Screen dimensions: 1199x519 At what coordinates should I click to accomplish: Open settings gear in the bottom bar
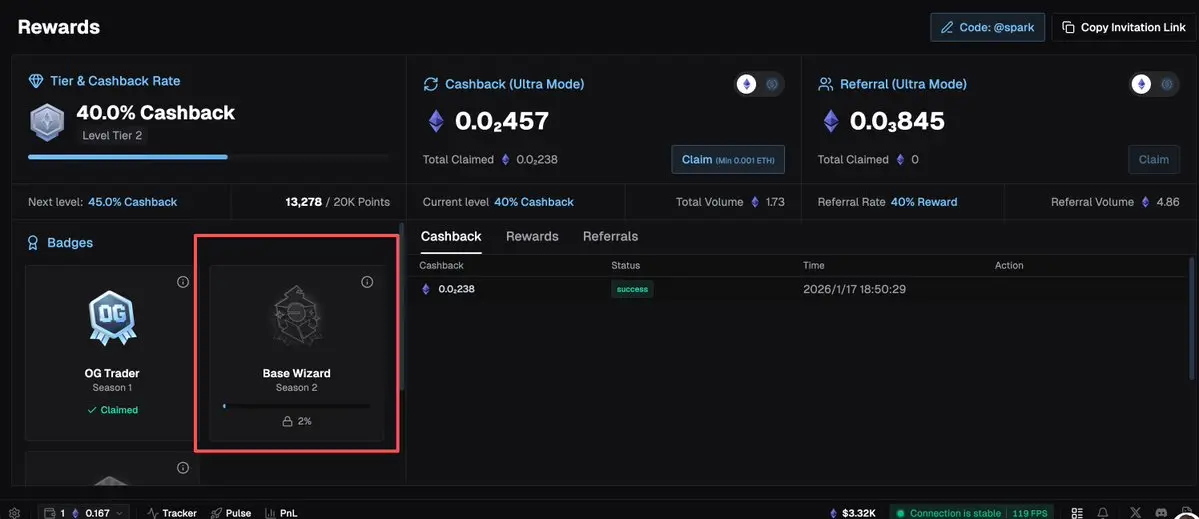14,513
